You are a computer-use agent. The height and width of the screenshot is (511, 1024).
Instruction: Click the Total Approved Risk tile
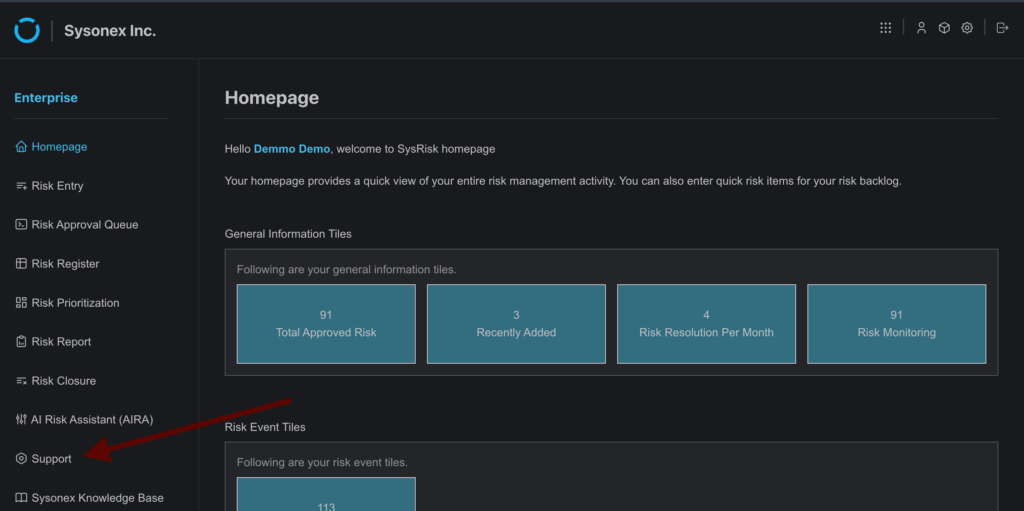(326, 324)
